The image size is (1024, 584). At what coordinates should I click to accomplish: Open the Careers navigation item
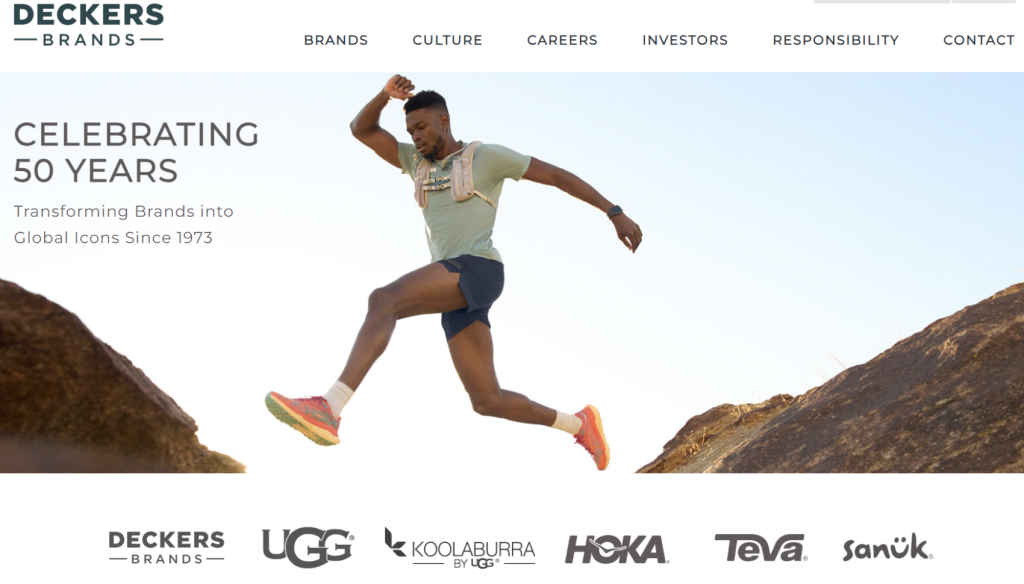click(562, 40)
